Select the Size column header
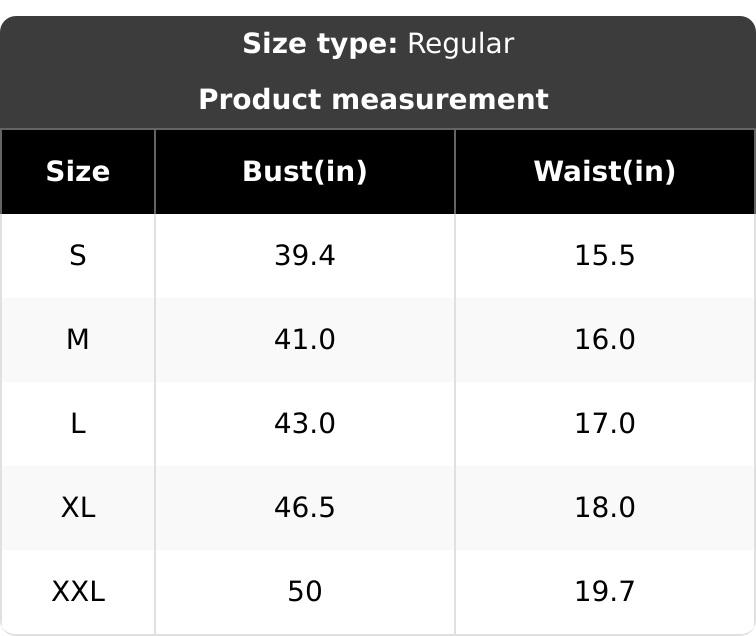Image resolution: width=756 pixels, height=636 pixels. tap(78, 172)
